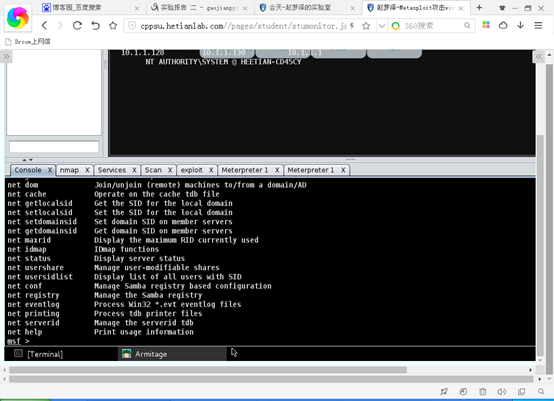
Task: Bookmark page with star icon left of address bar
Action: [x=113, y=25]
